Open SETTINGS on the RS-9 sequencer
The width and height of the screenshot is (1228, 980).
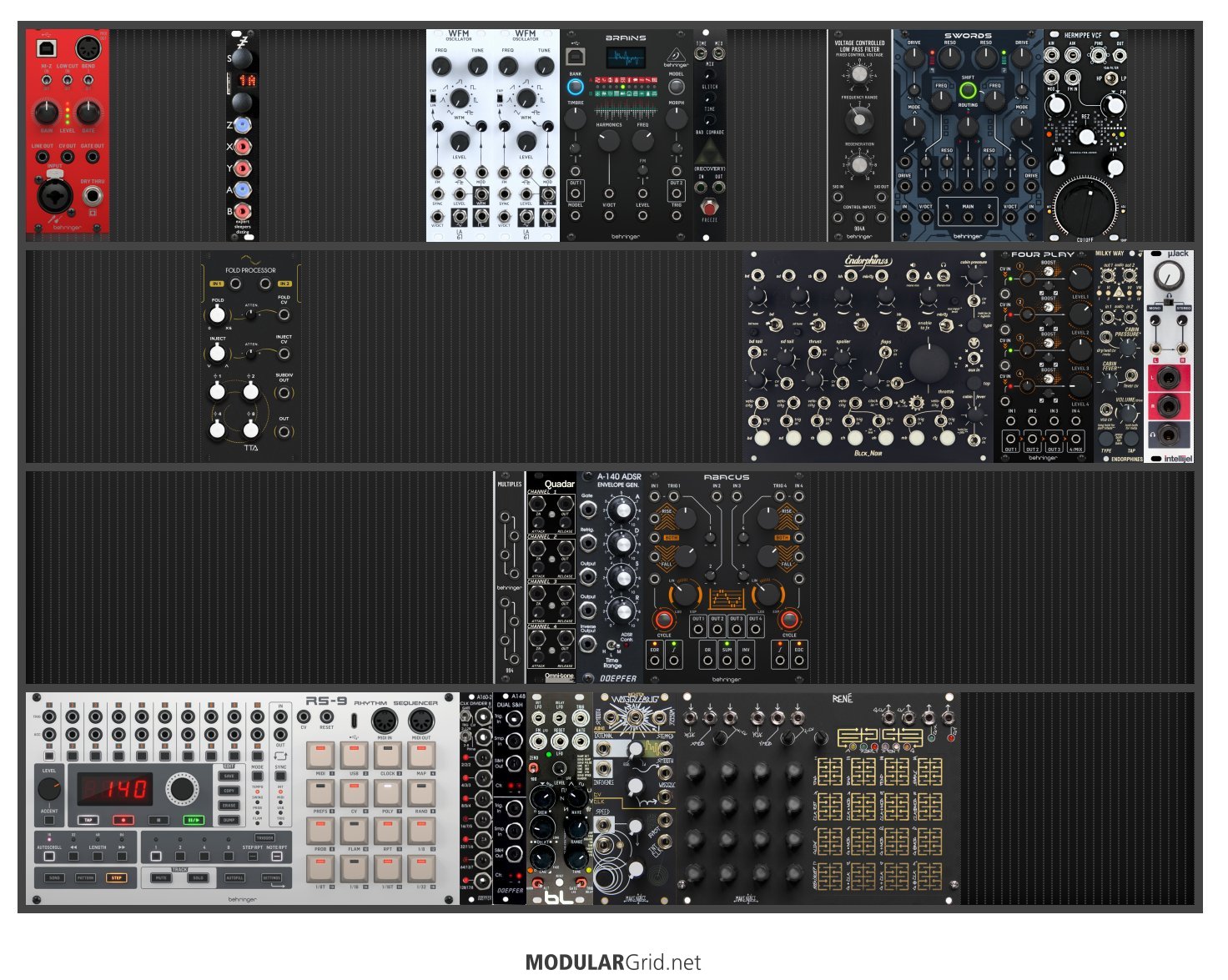tap(272, 878)
